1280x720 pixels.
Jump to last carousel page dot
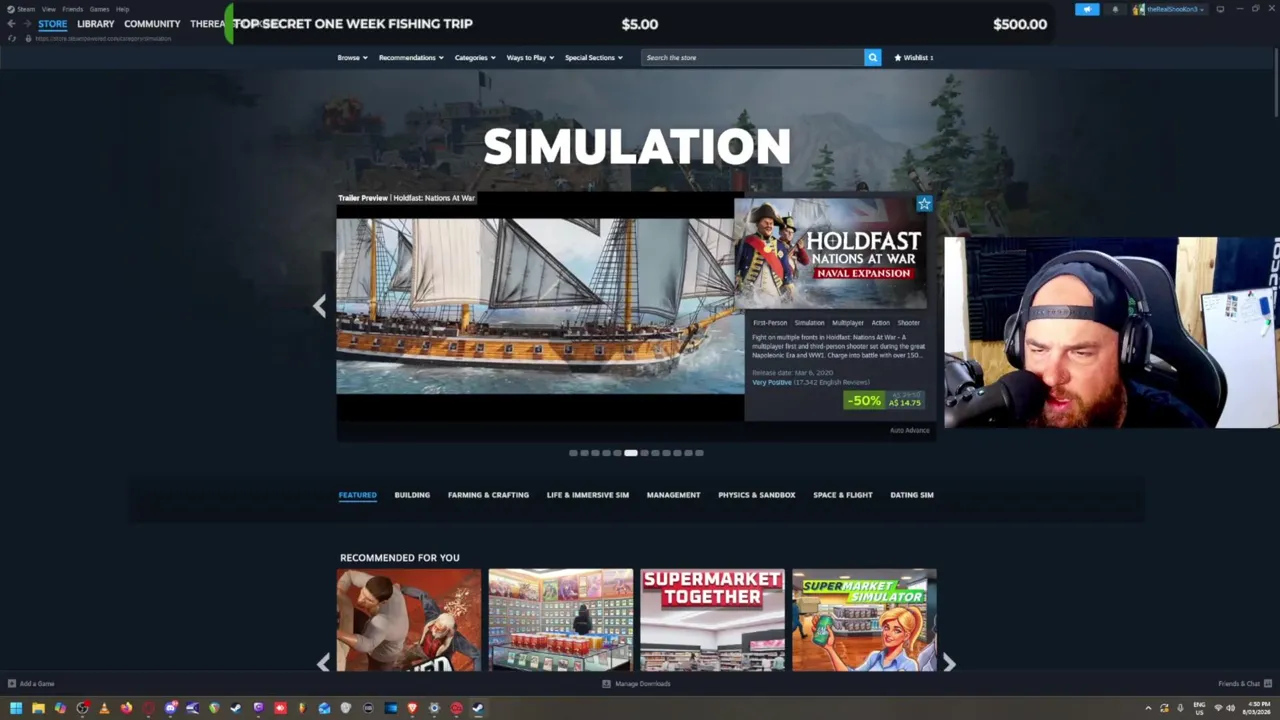(699, 453)
